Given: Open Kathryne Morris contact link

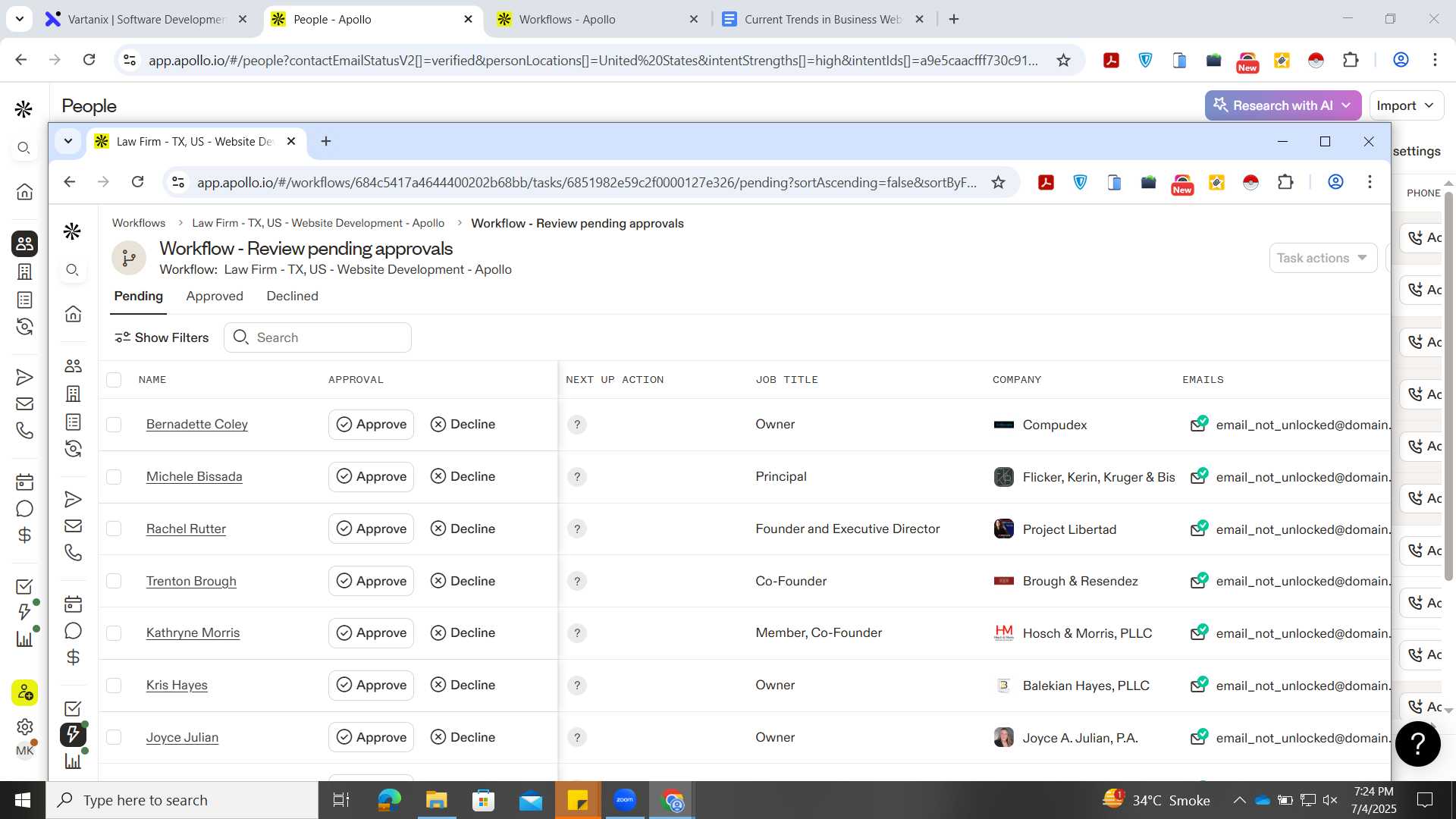Looking at the screenshot, I should [193, 632].
